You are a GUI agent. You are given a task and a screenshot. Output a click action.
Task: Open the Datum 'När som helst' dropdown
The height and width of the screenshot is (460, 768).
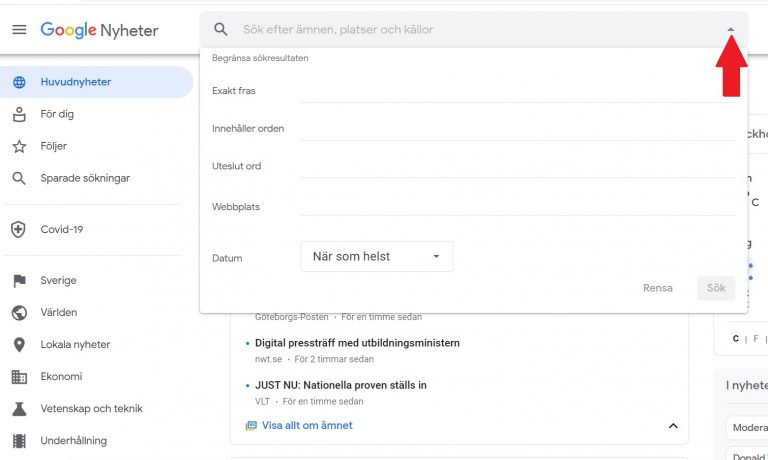(376, 256)
